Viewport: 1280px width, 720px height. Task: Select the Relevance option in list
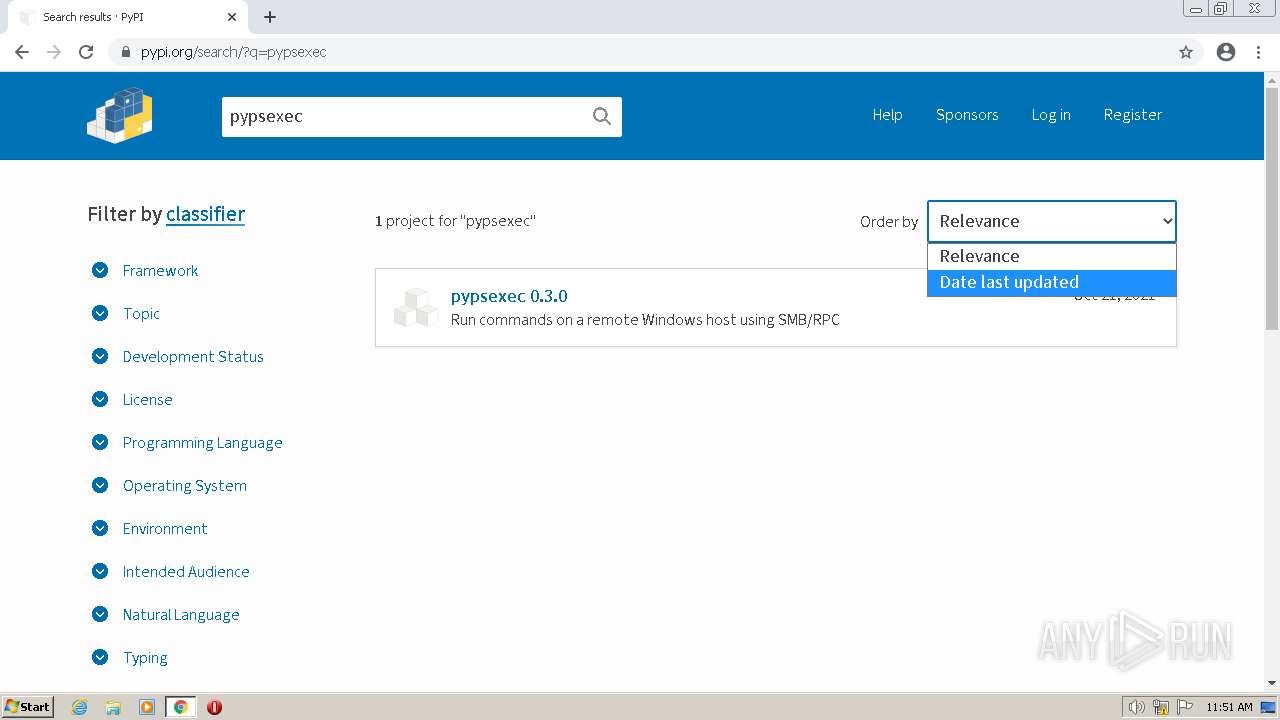[1051, 256]
